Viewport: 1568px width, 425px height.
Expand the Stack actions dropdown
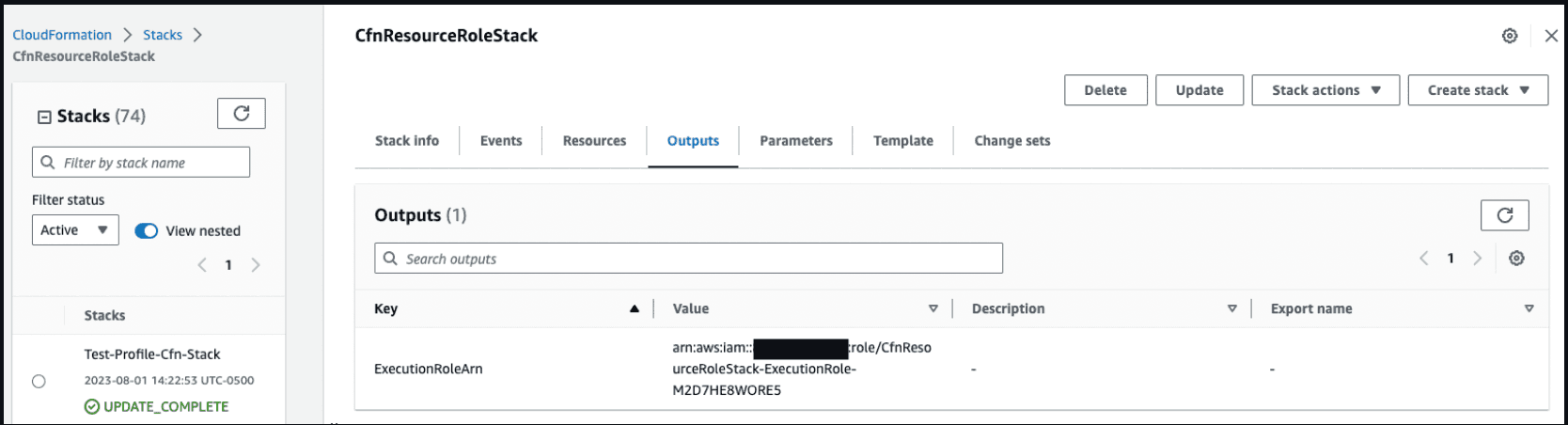point(1325,90)
